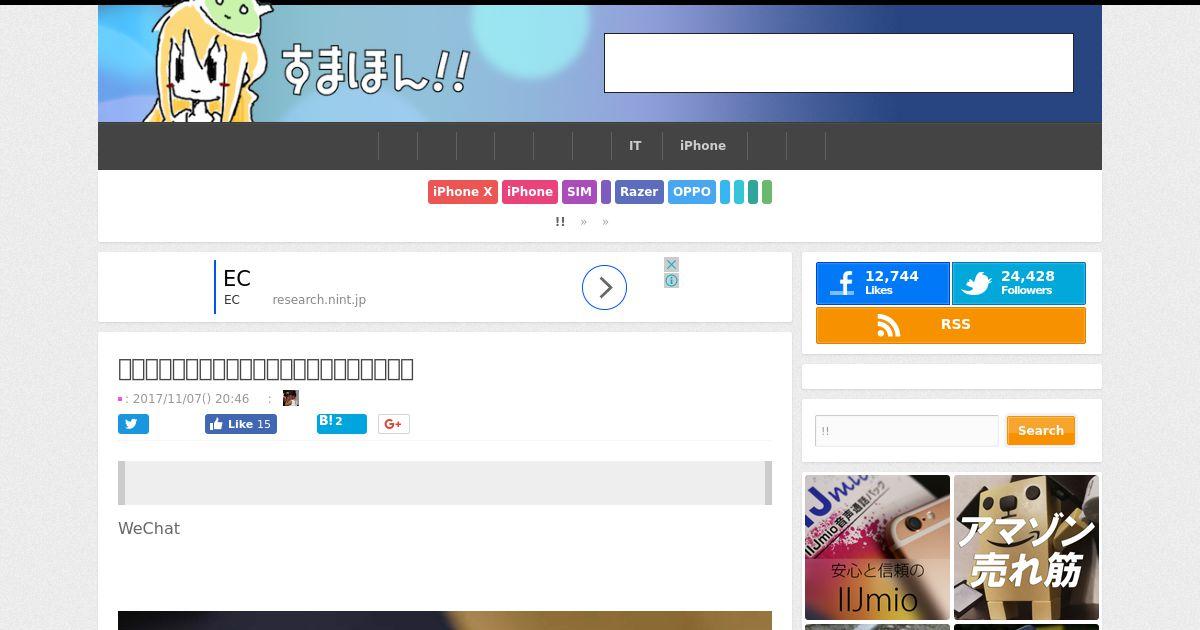
Task: Click the !! breadcrumb home link
Action: click(560, 222)
